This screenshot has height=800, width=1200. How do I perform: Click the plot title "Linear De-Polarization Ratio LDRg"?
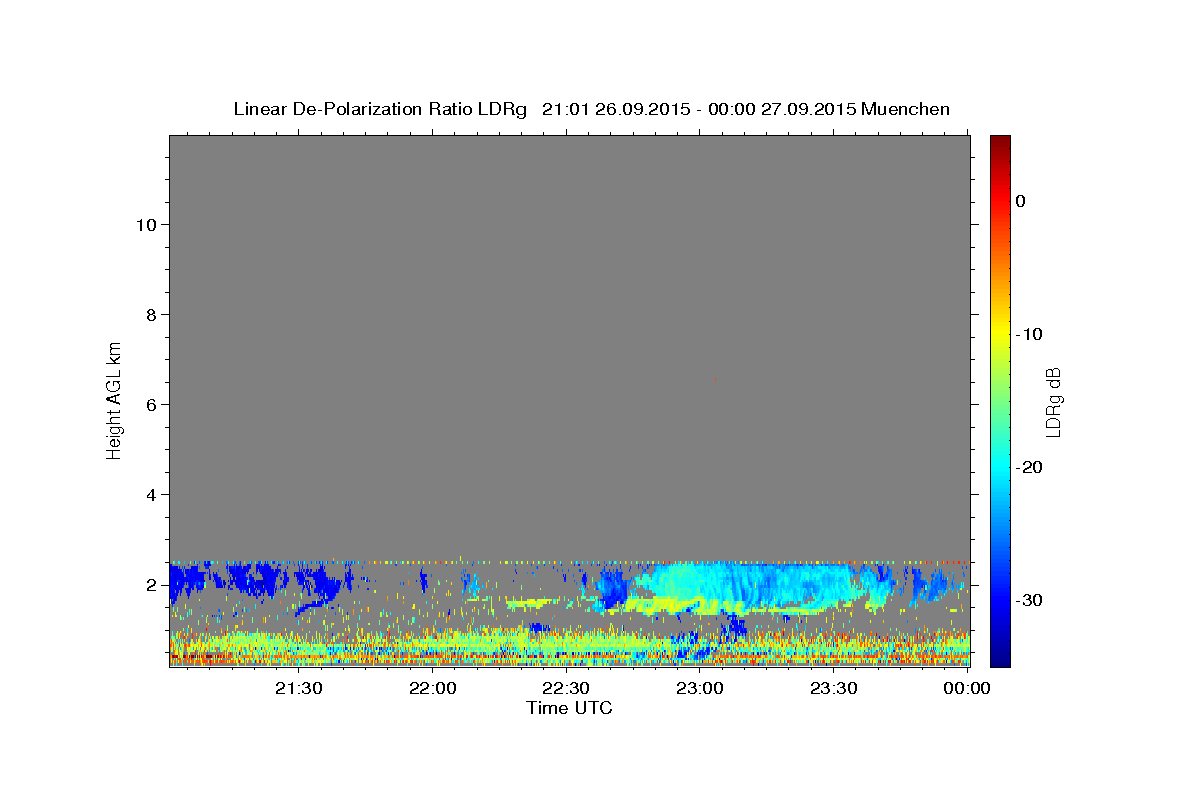pos(380,109)
